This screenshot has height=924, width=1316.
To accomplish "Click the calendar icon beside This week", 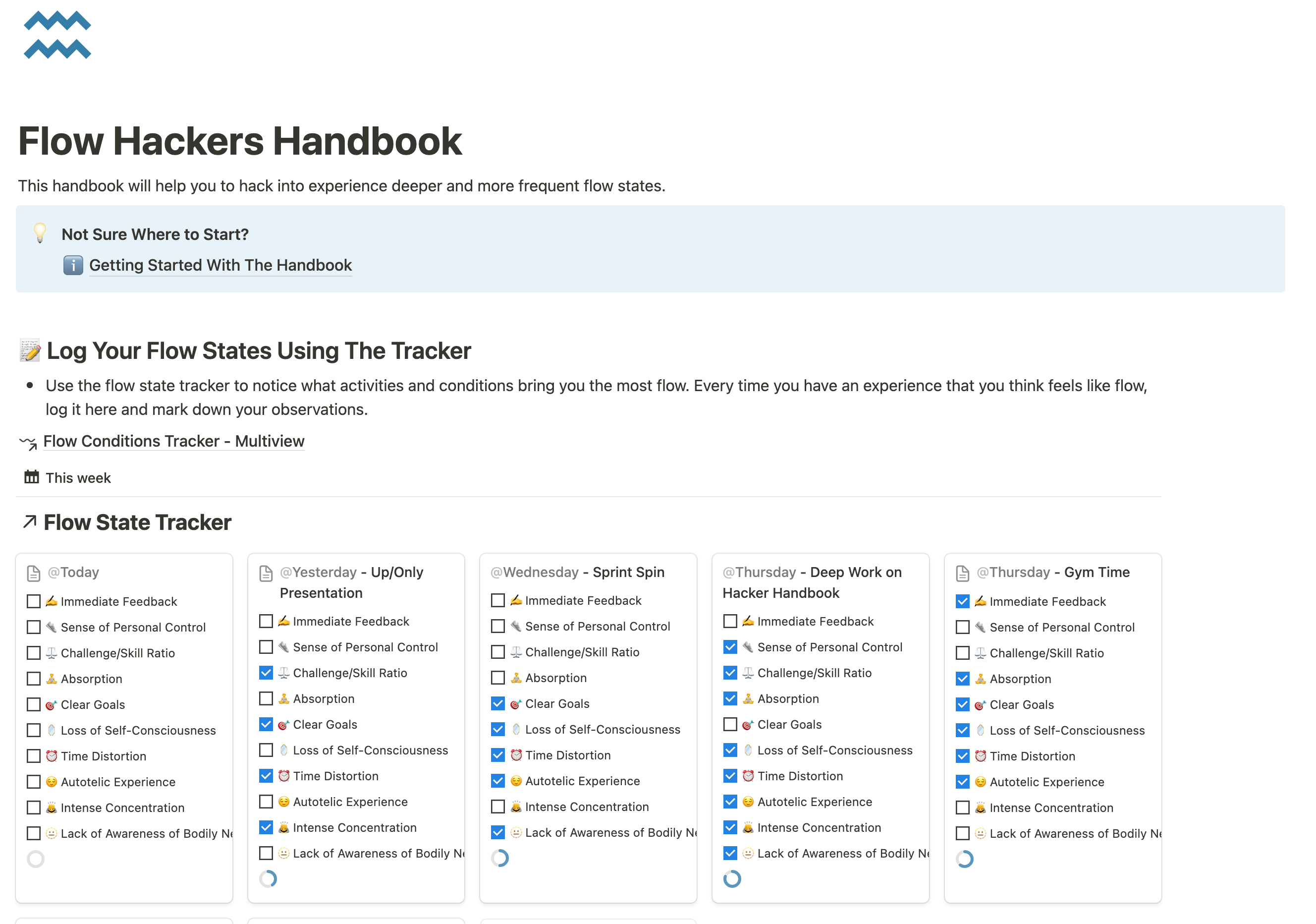I will pyautogui.click(x=32, y=477).
